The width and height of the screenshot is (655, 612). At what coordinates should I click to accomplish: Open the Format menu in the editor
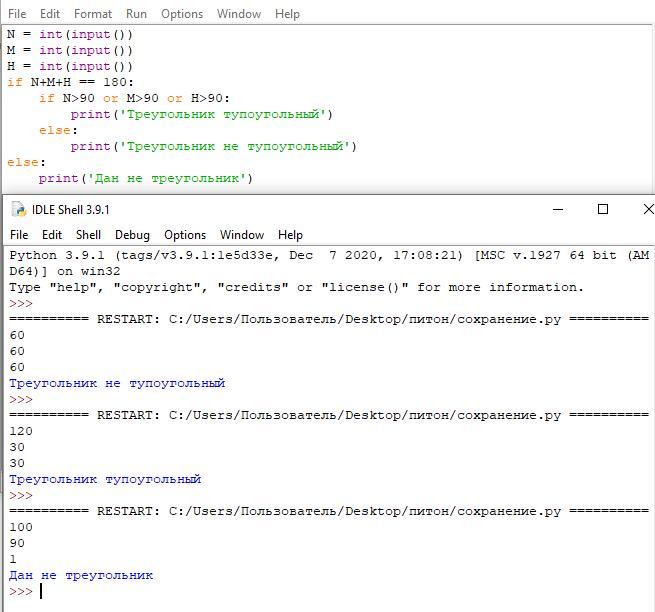93,14
